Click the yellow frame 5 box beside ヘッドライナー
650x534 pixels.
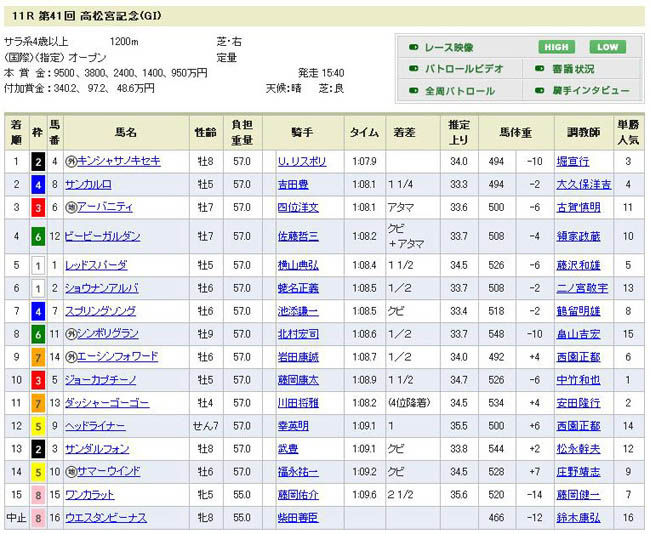point(37,425)
